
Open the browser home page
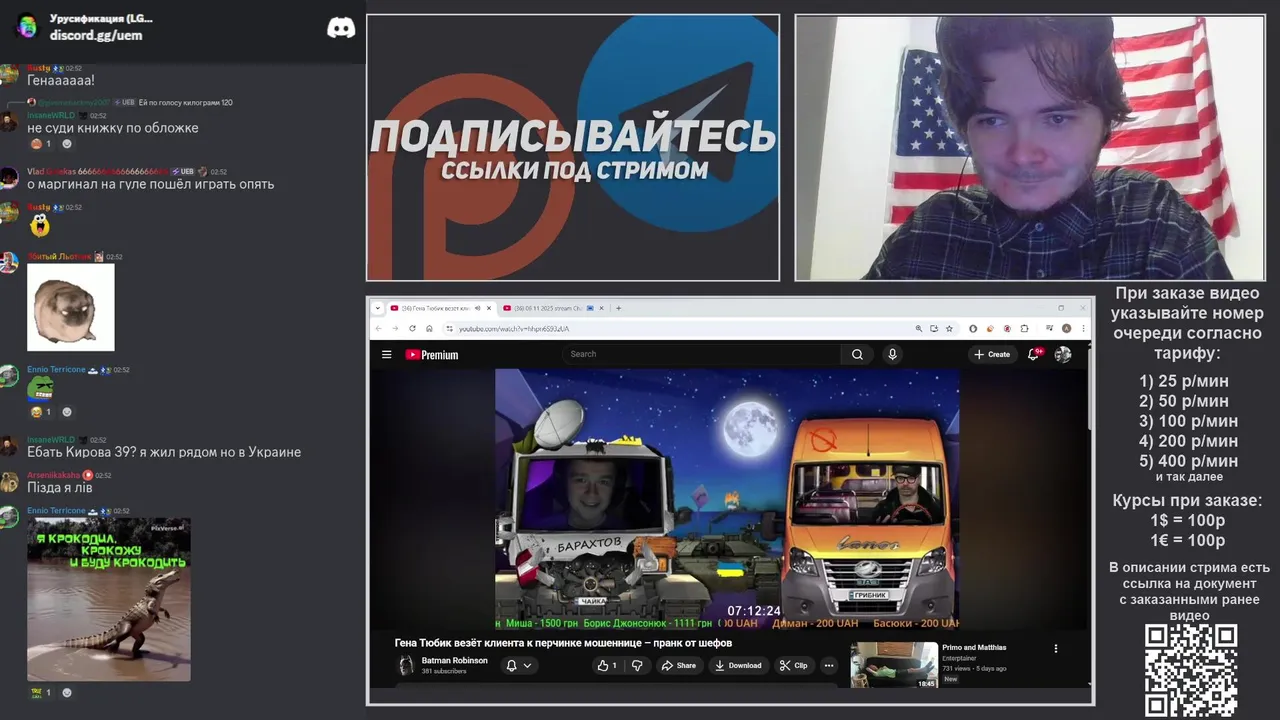click(x=429, y=328)
